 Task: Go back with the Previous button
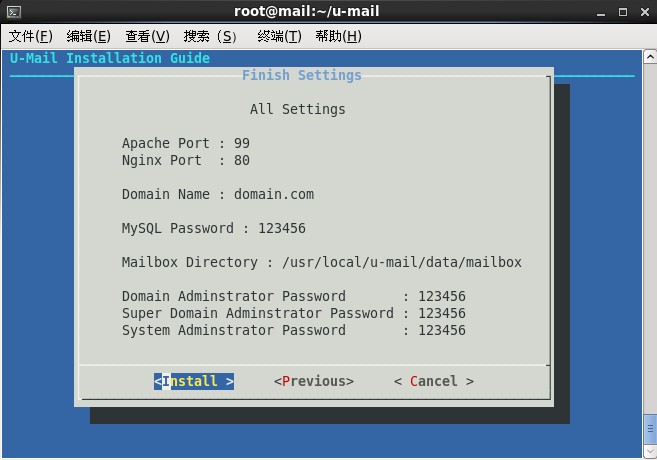[x=313, y=381]
